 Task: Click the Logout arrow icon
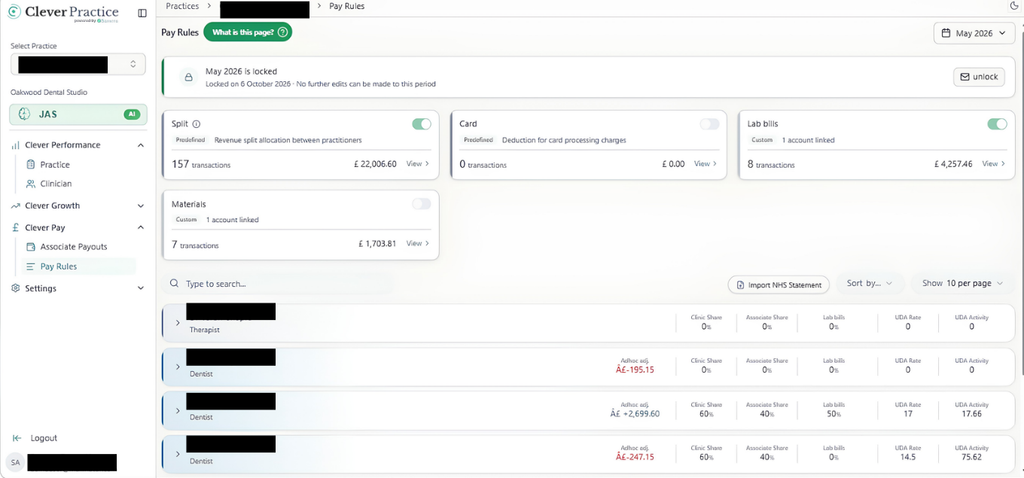(x=17, y=438)
